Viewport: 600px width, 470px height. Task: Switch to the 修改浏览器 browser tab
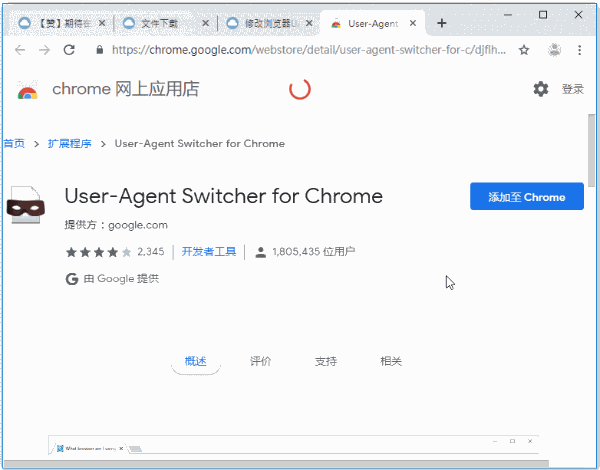pyautogui.click(x=268, y=23)
